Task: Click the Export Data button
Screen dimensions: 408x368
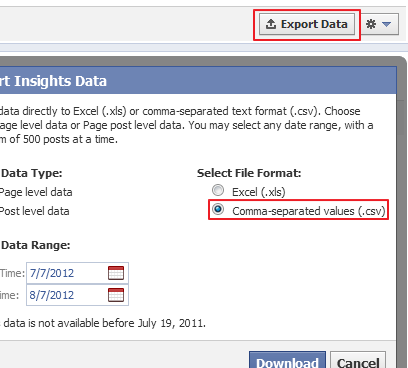Action: 307,24
